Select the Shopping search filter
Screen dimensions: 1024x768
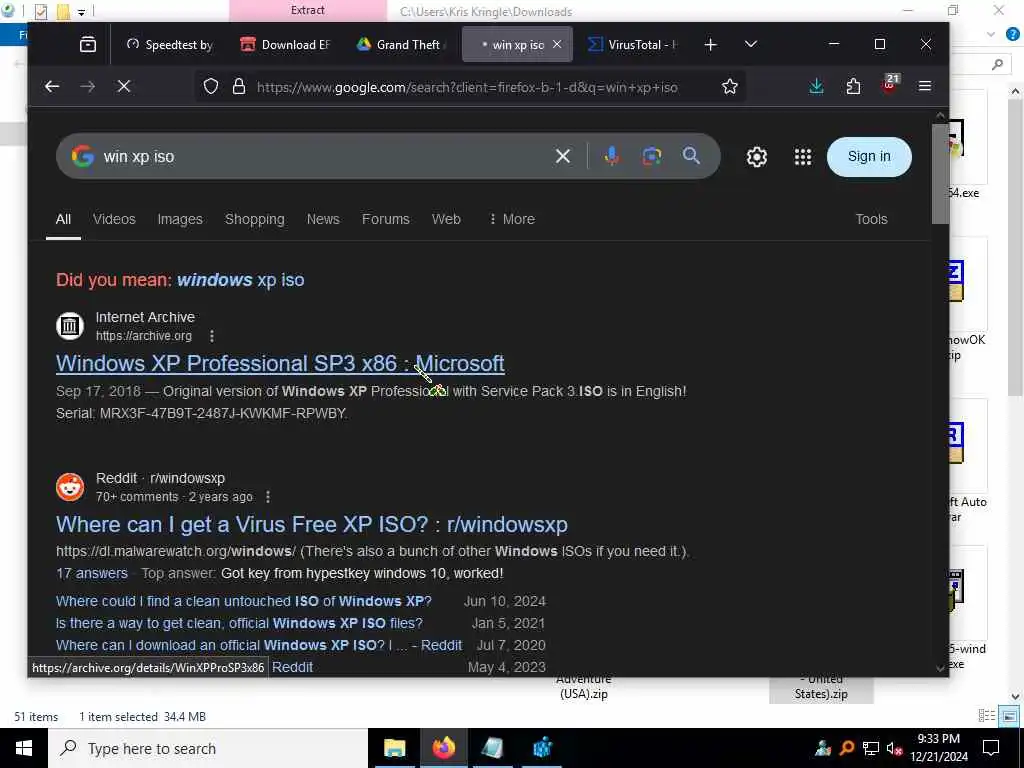coord(255,219)
